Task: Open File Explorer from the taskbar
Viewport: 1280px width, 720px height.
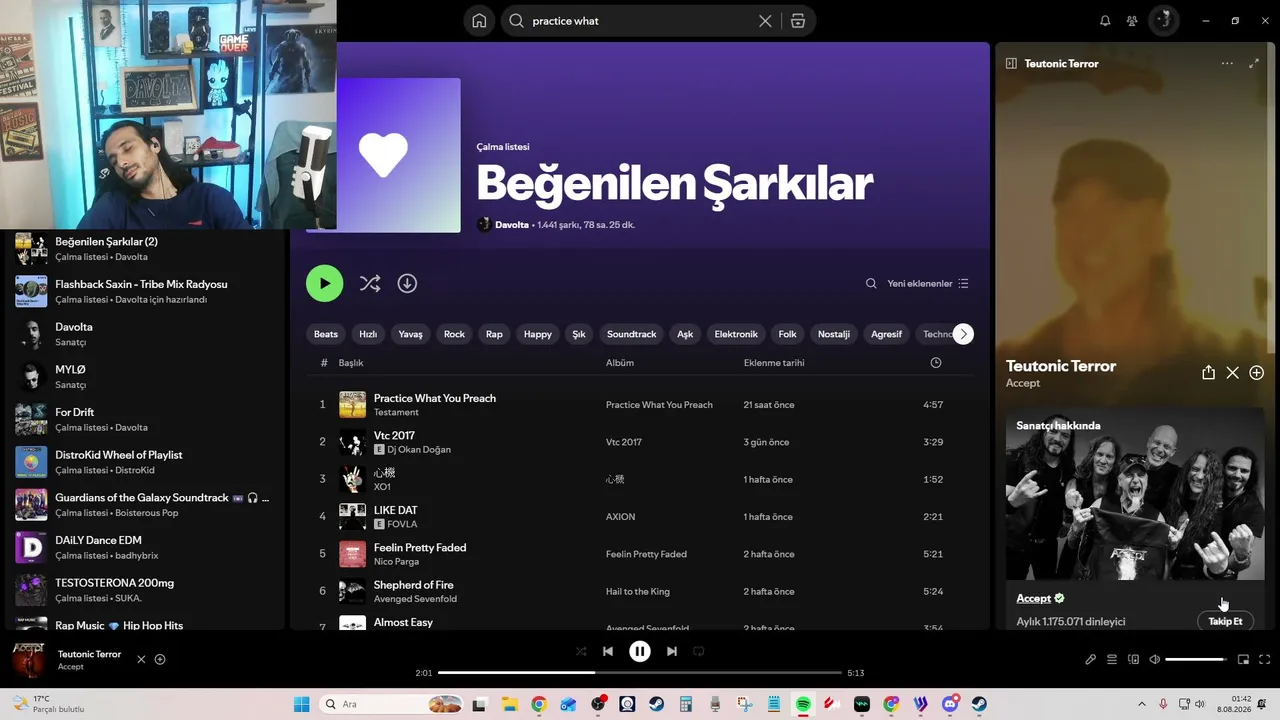Action: (x=510, y=704)
